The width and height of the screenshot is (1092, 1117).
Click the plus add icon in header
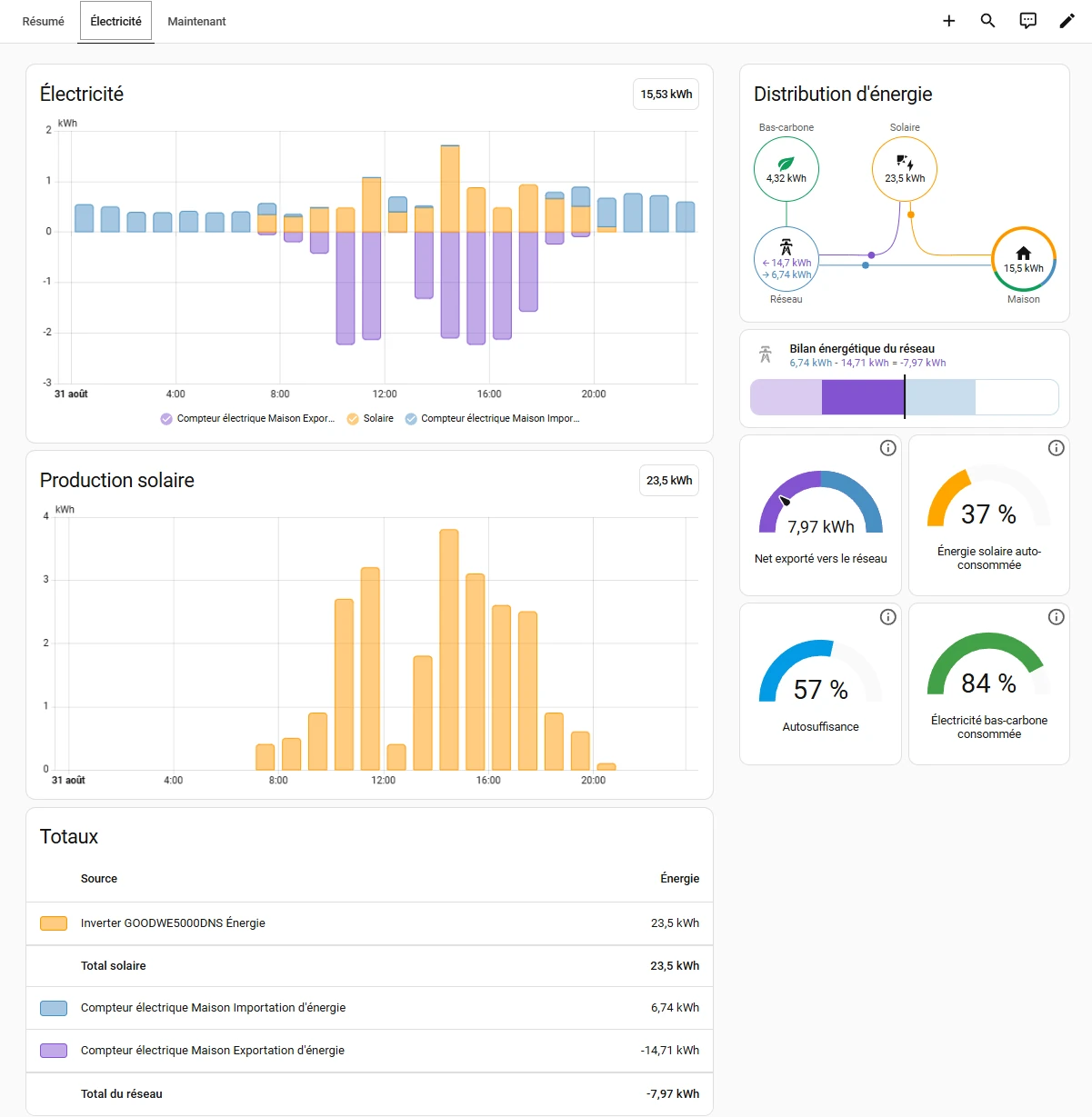coord(948,21)
